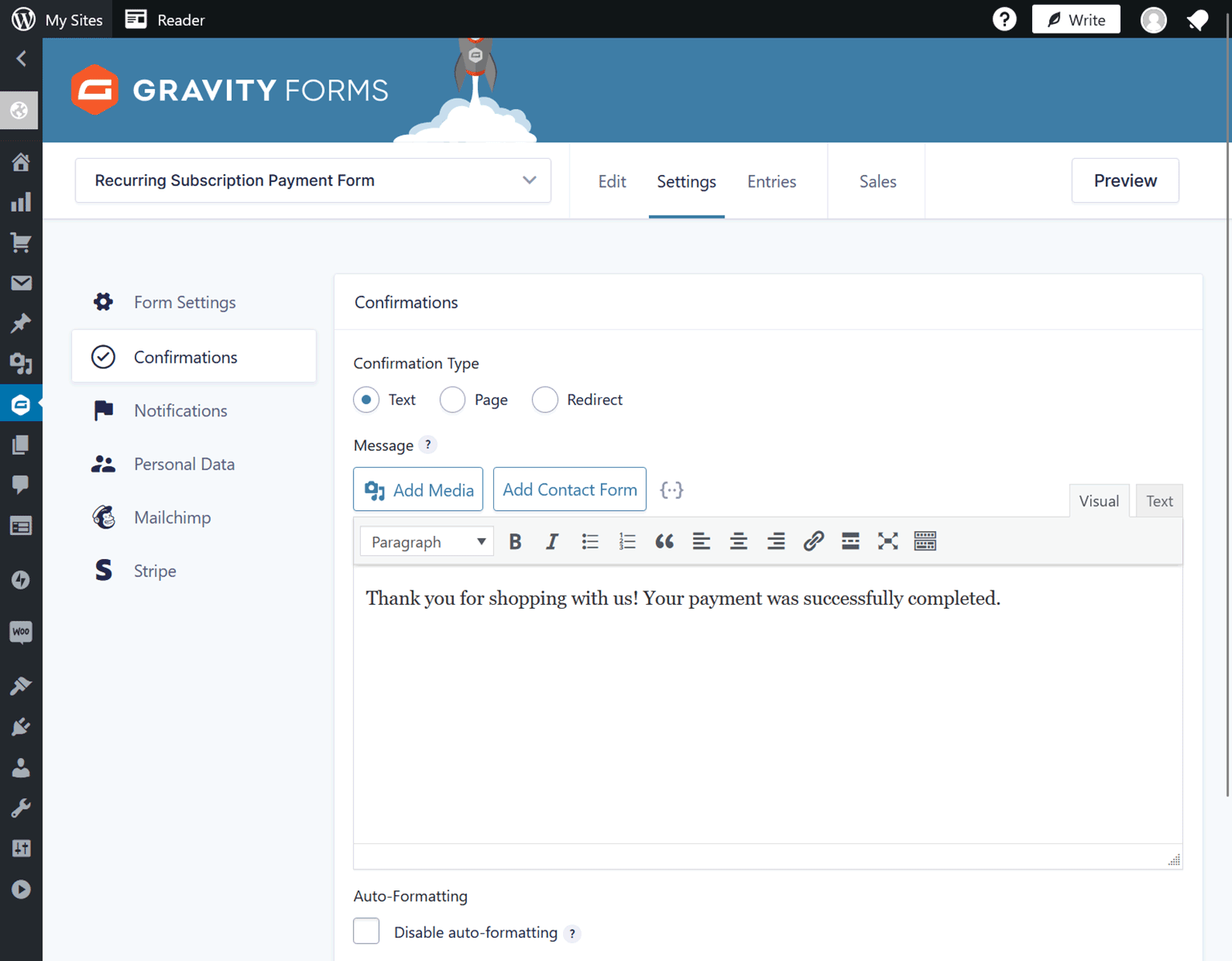This screenshot has width=1232, height=961.
Task: Switch editor to Visual tab
Action: pyautogui.click(x=1099, y=501)
